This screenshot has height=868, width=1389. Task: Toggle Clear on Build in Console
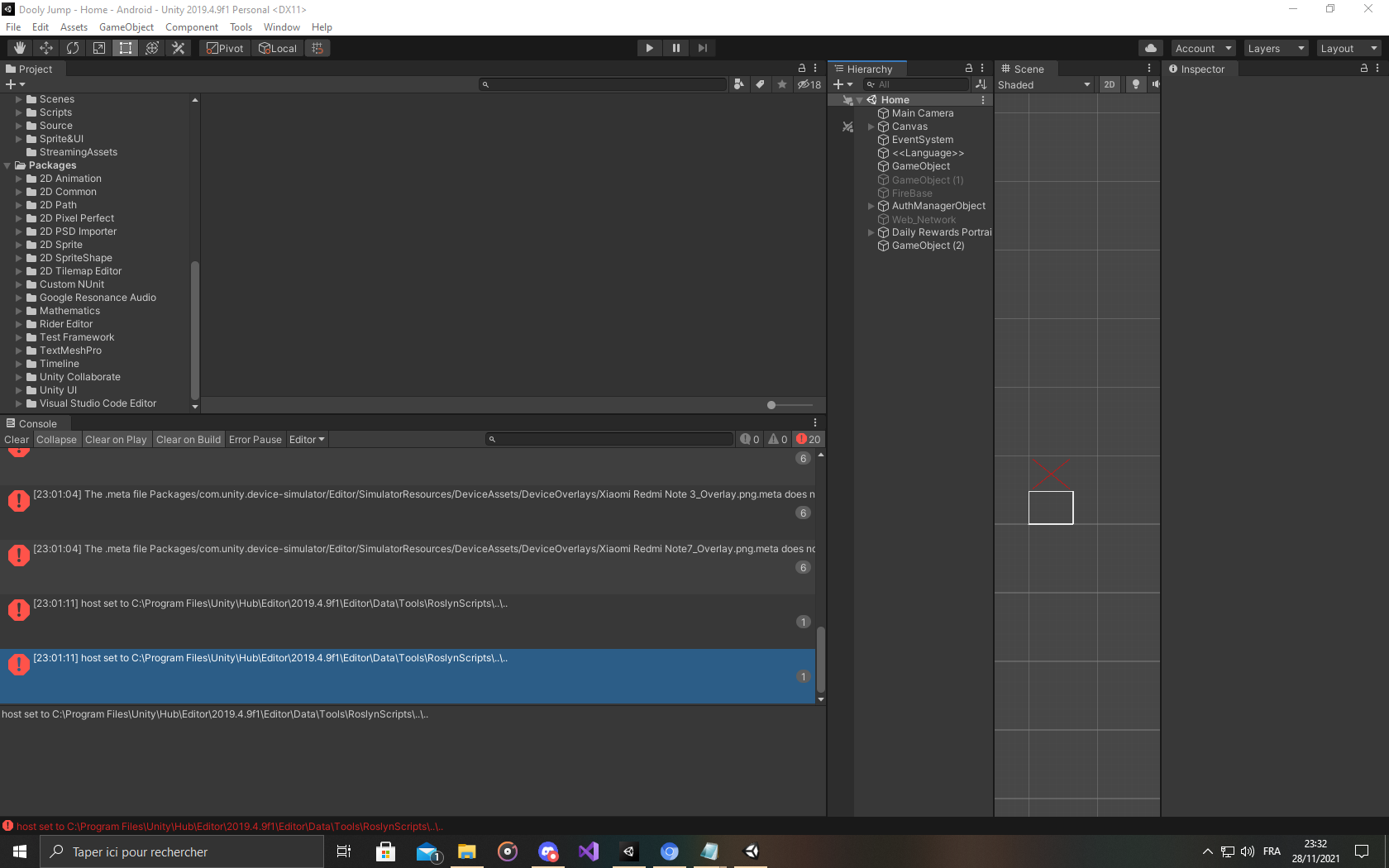point(189,440)
